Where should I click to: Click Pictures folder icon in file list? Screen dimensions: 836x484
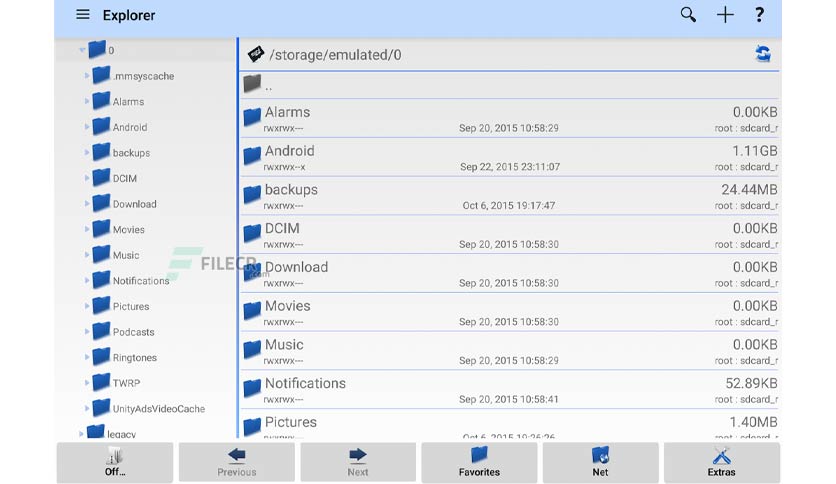(252, 426)
